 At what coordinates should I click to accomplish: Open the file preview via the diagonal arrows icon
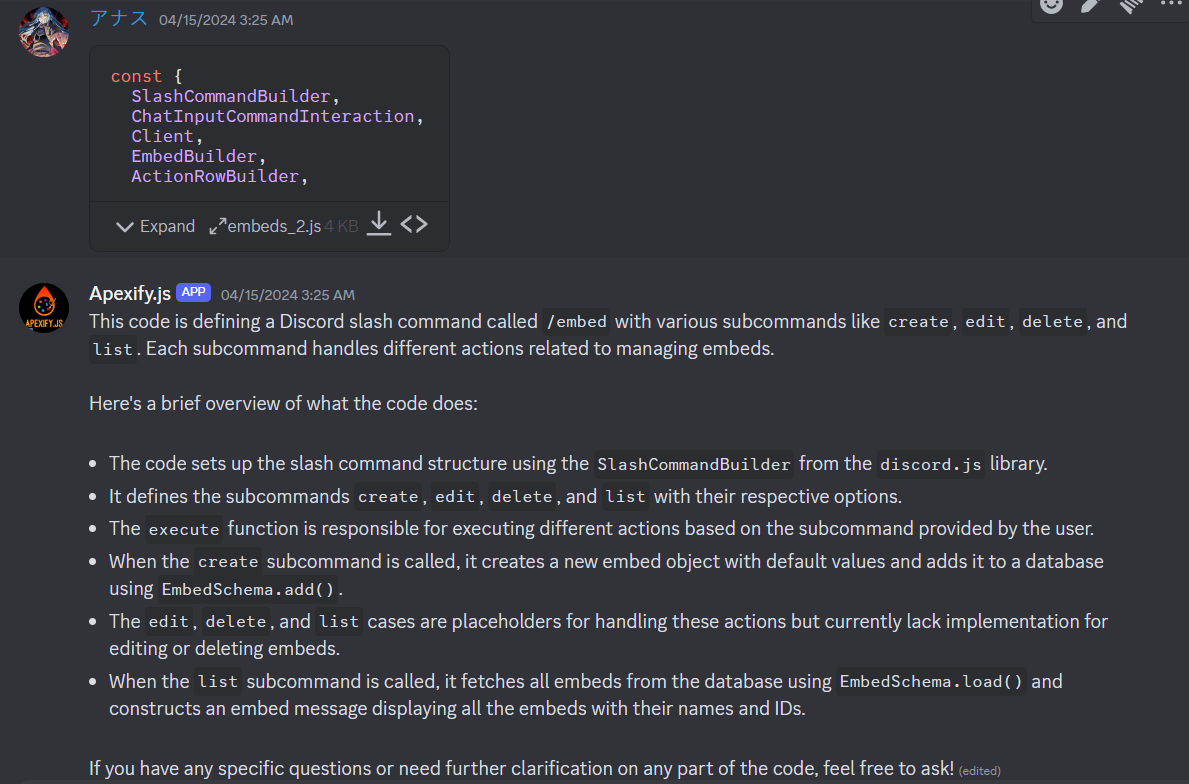216,225
